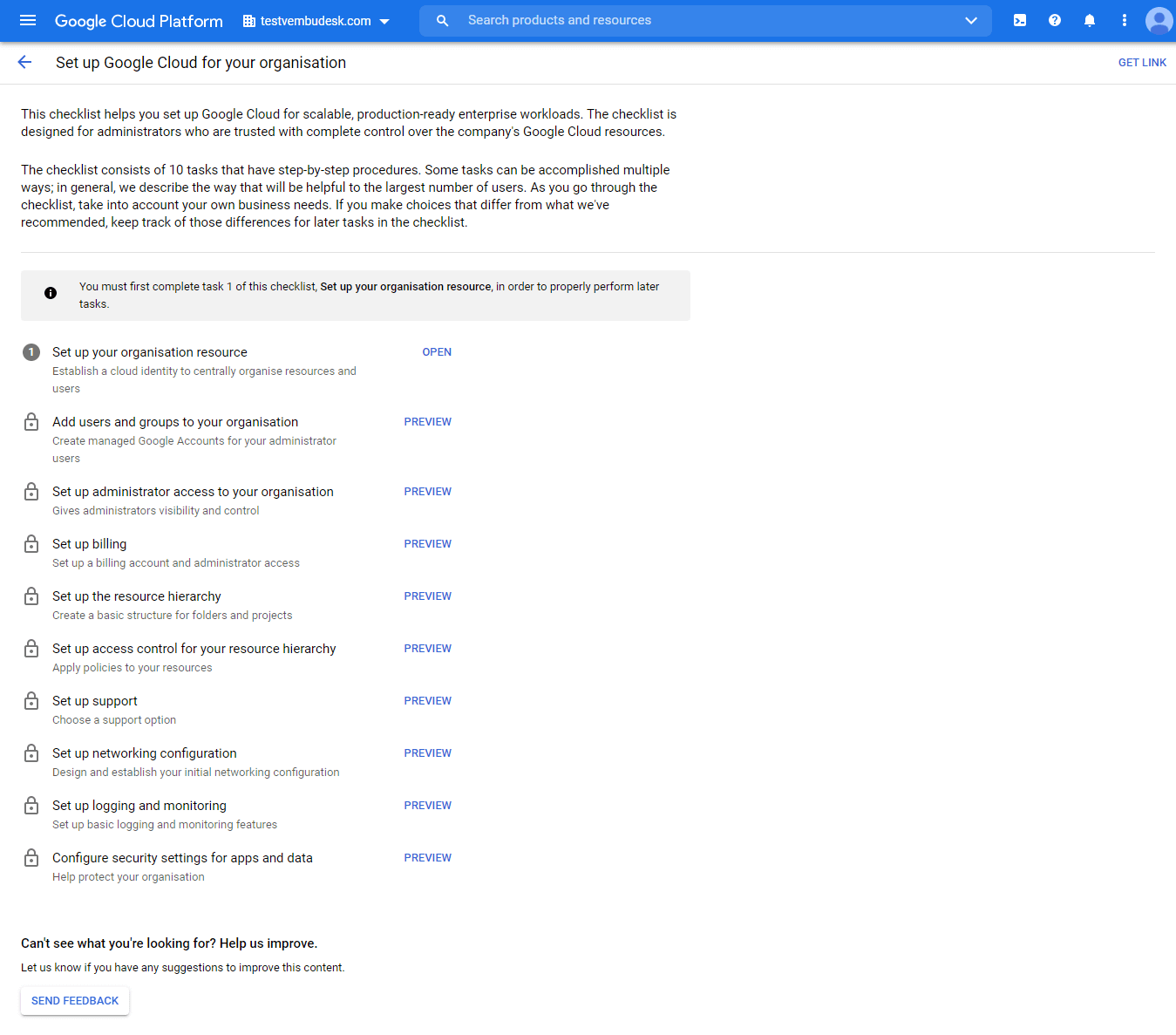Open the organisation resource task
The height and width of the screenshot is (1035, 1176).
tap(437, 352)
